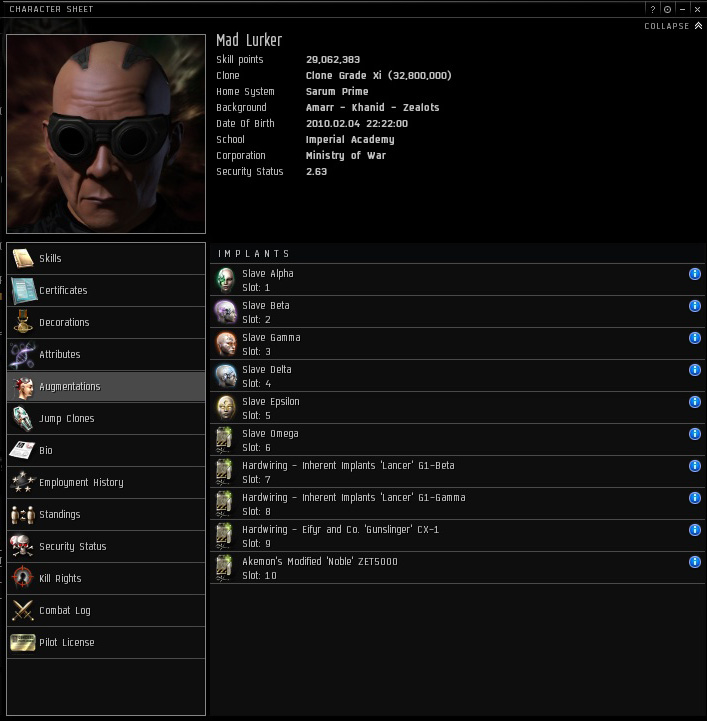Click the Clone Grade Xi value

[x=379, y=75]
